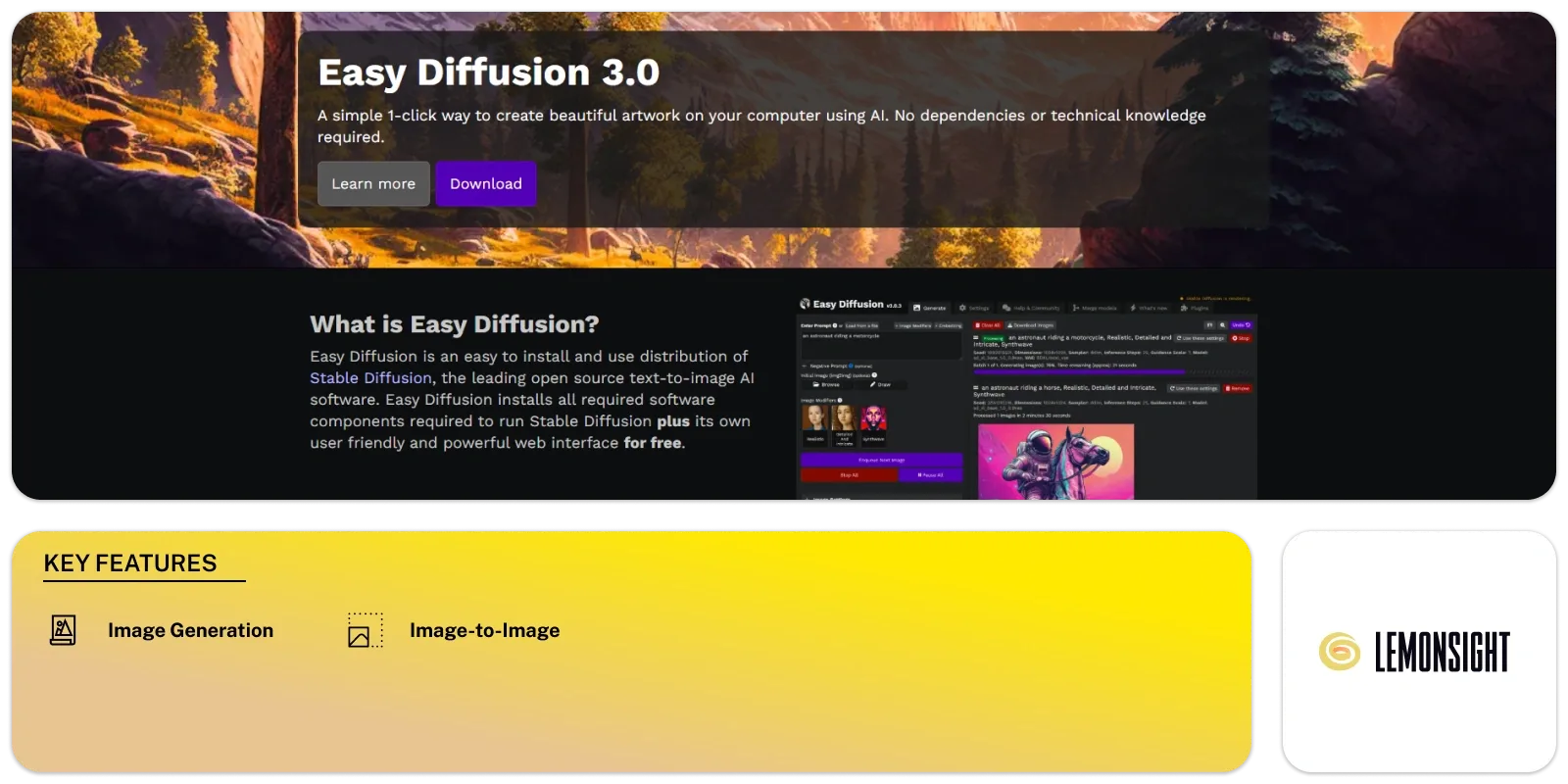
Task: Switch to the Merge models tab
Action: tap(1095, 308)
